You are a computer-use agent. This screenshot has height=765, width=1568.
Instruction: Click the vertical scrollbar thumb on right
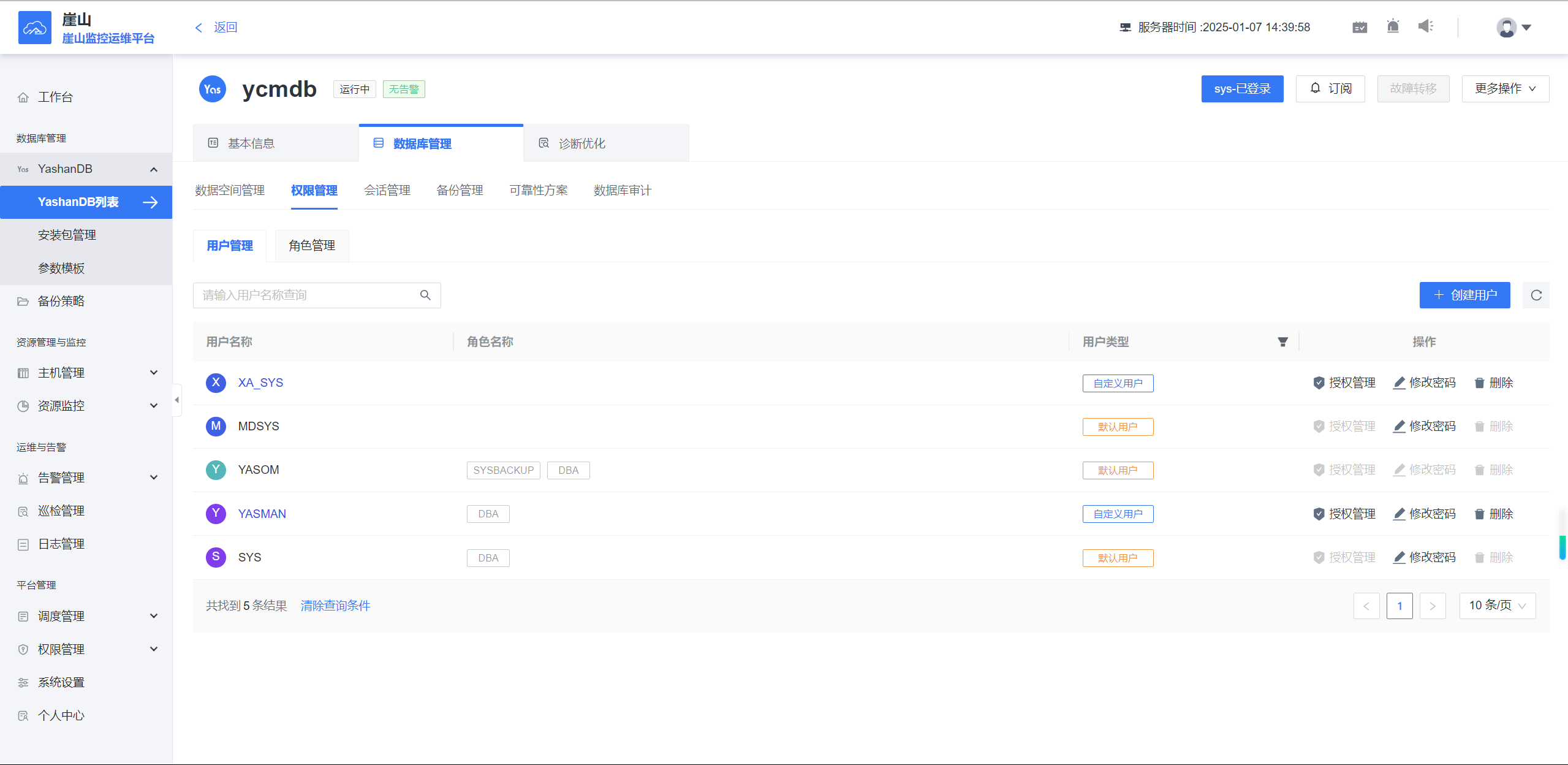(1562, 547)
